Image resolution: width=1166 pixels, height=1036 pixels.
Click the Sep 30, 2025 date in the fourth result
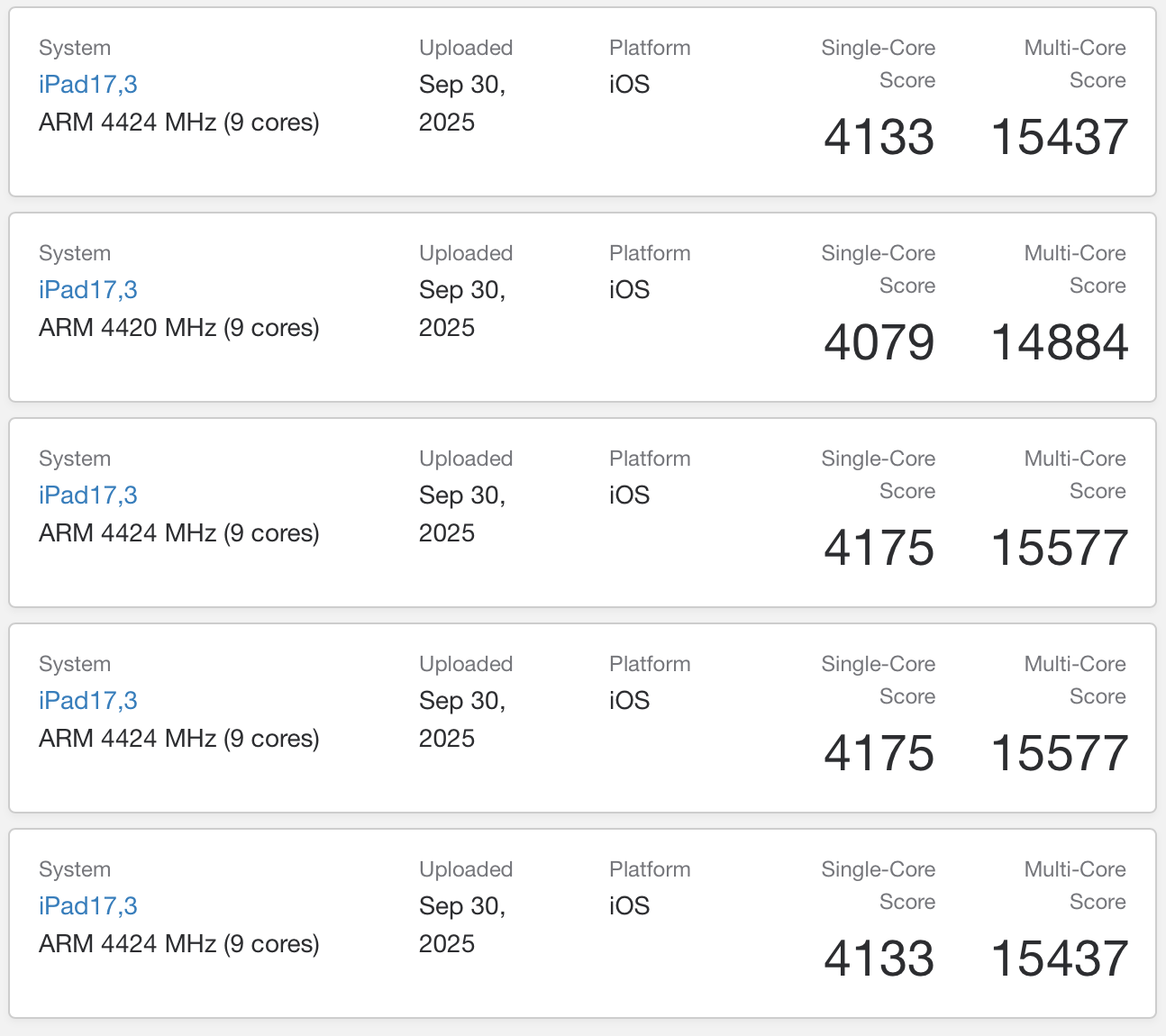tap(461, 720)
